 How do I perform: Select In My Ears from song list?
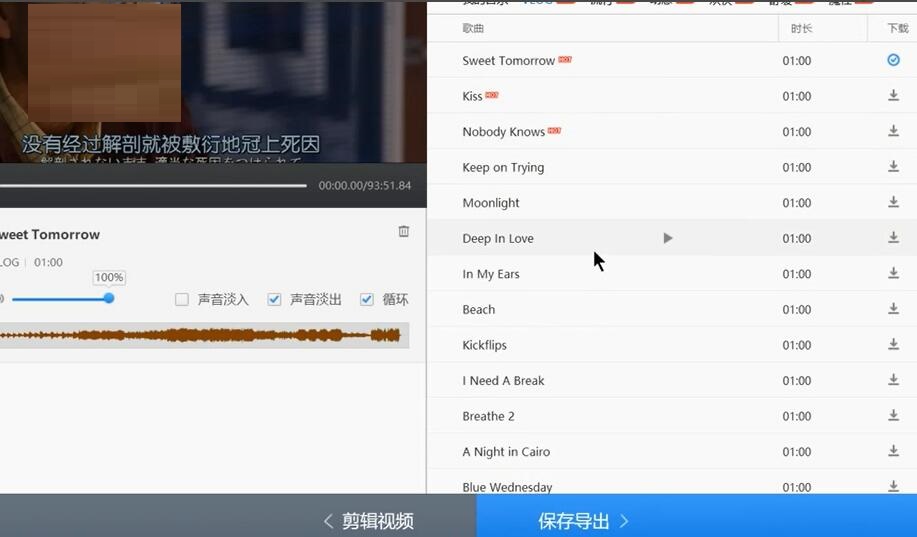tap(491, 274)
